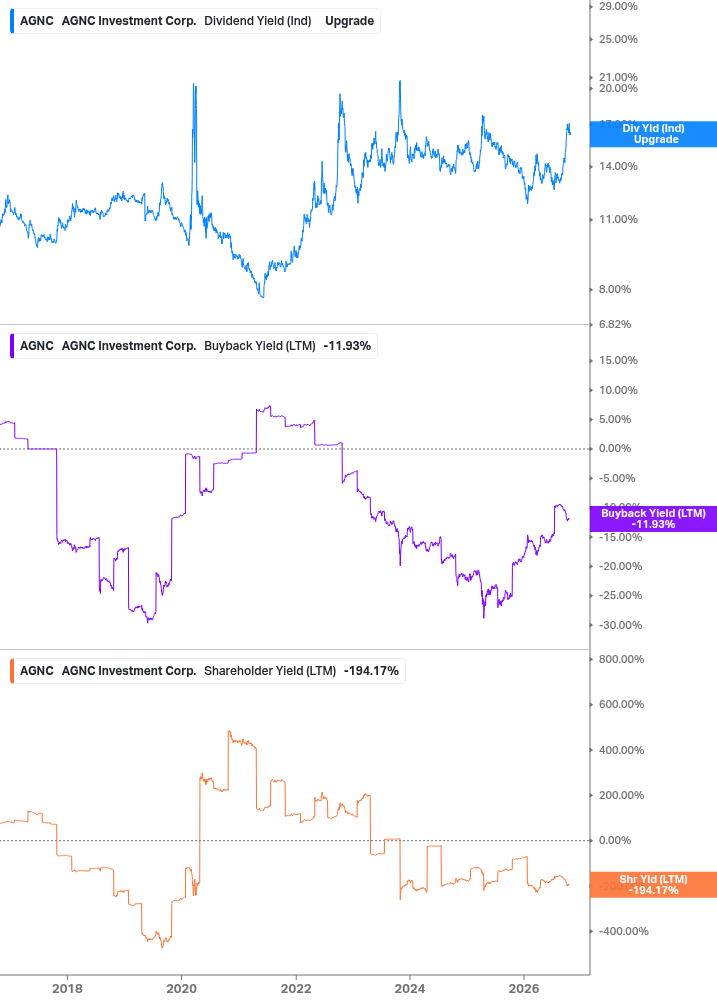This screenshot has height=1005, width=717.
Task: Click AGNC Investment Corp. name in Buyback legend
Action: [x=129, y=345]
